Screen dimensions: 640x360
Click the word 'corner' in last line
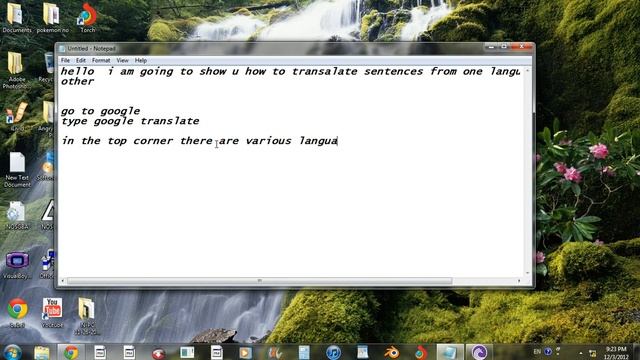pos(153,141)
